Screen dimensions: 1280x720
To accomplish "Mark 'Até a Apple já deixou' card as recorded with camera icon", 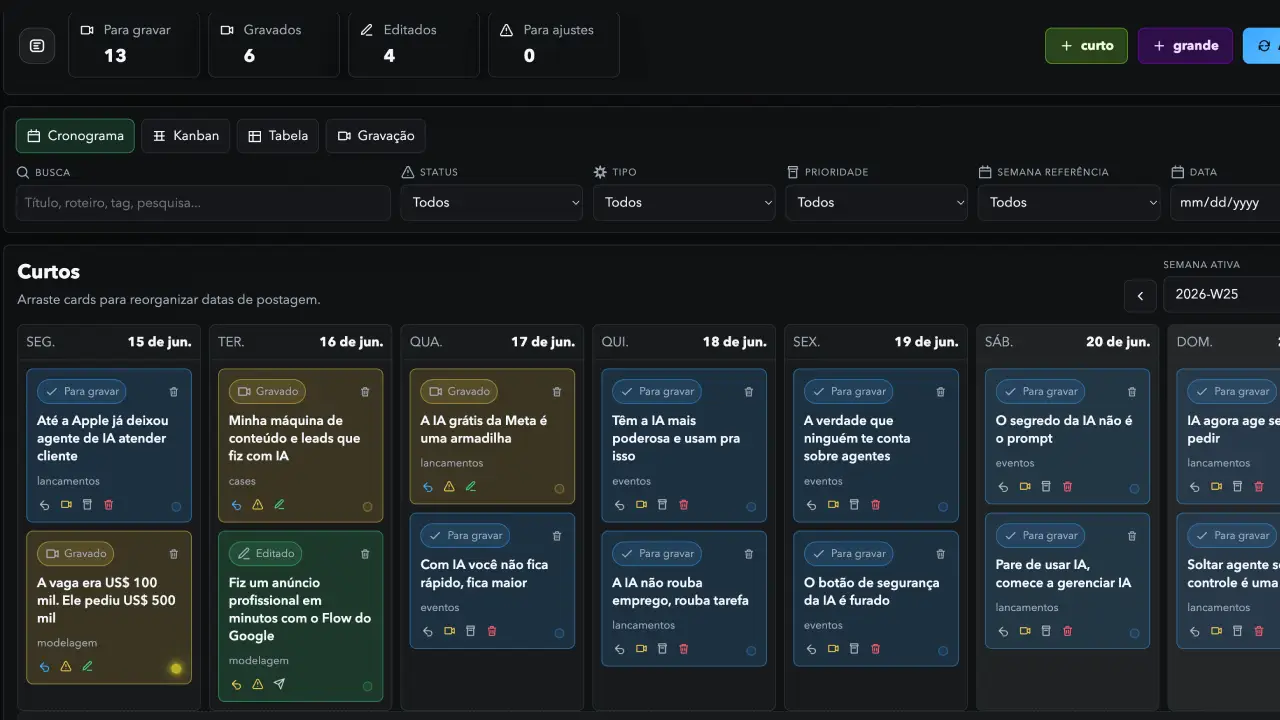I will pyautogui.click(x=66, y=505).
